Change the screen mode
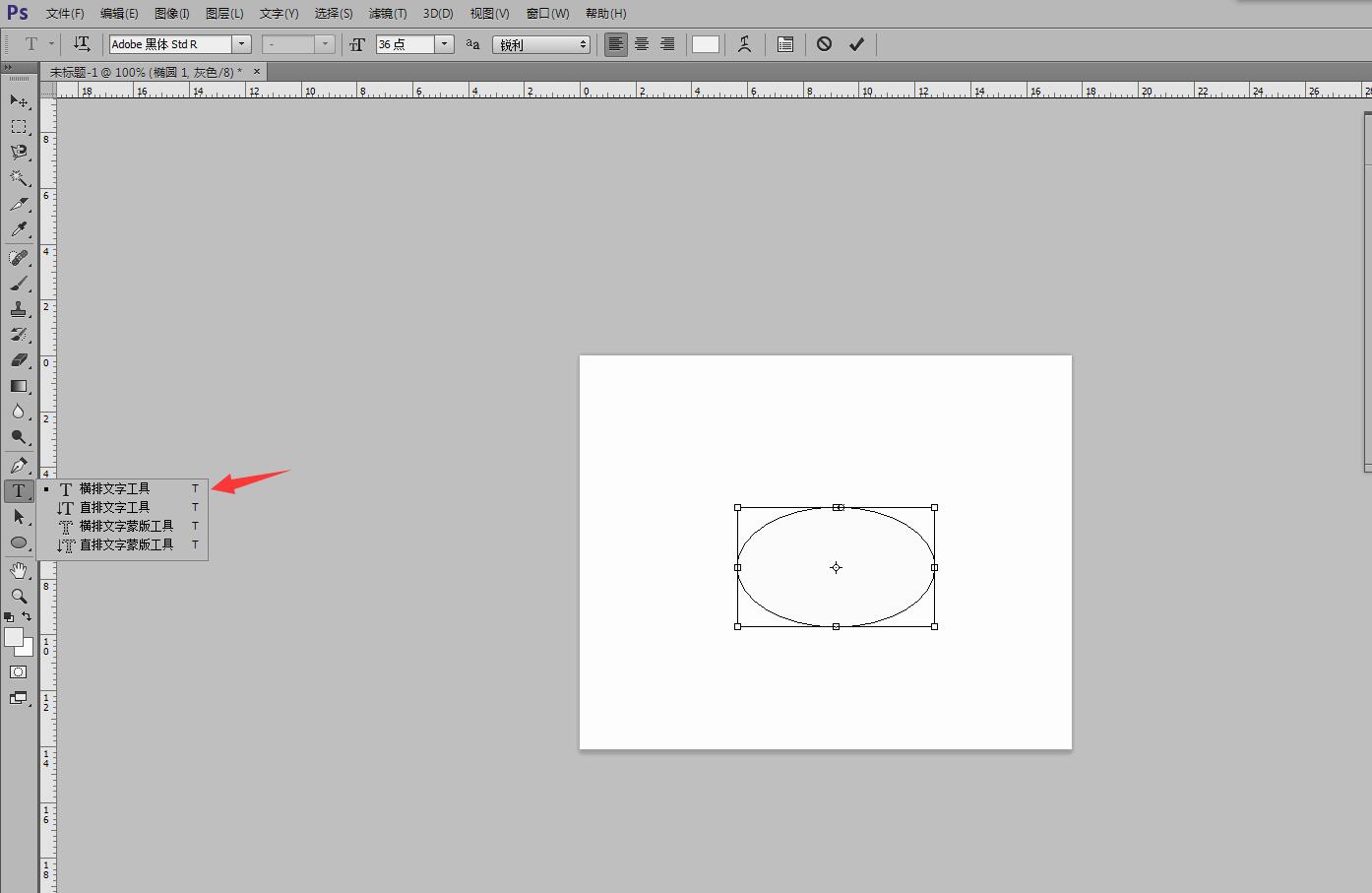Viewport: 1372px width, 893px height. 19,698
